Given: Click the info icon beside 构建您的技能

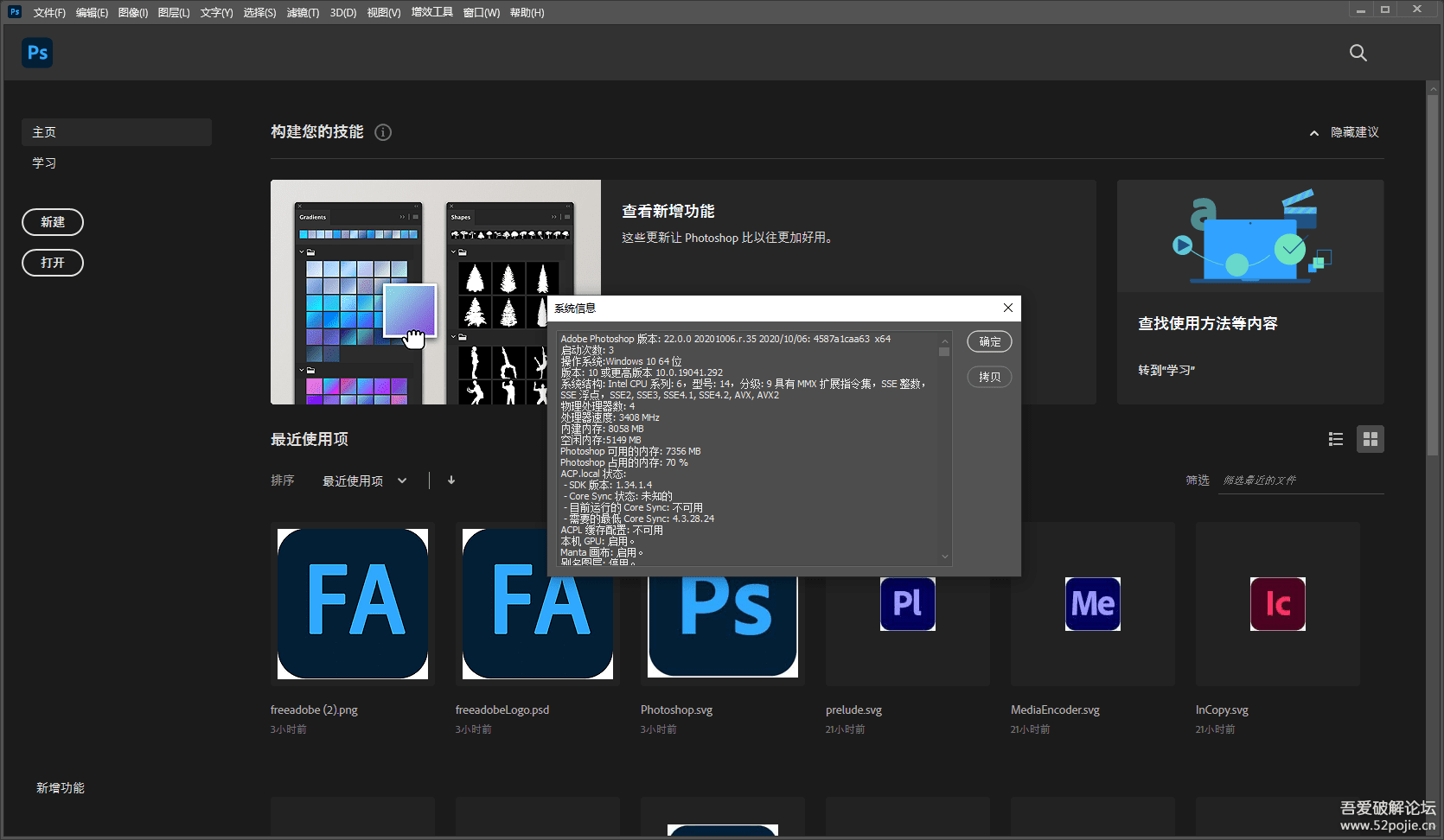Looking at the screenshot, I should click(383, 132).
